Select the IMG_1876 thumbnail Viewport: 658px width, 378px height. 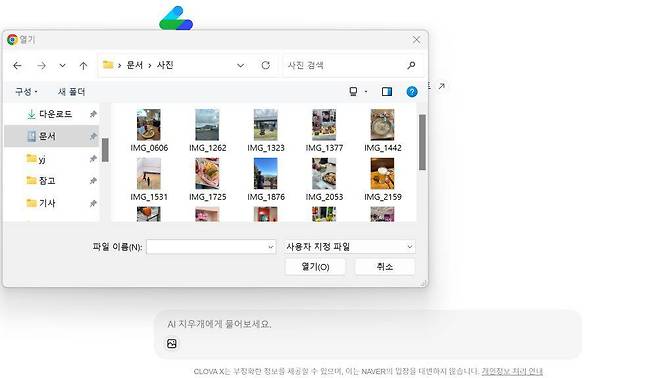point(266,173)
